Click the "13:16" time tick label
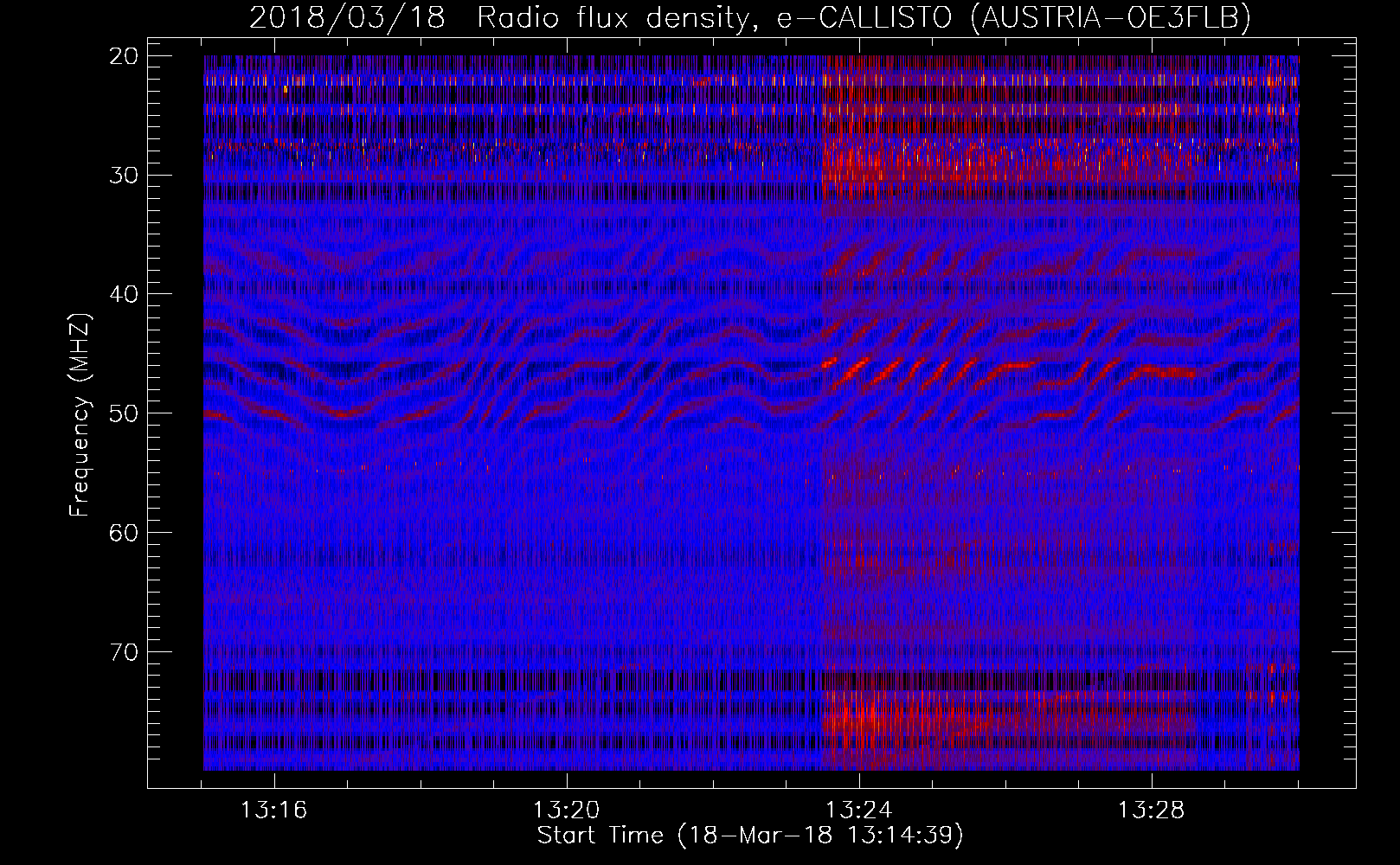The width and height of the screenshot is (1400, 865). click(273, 811)
